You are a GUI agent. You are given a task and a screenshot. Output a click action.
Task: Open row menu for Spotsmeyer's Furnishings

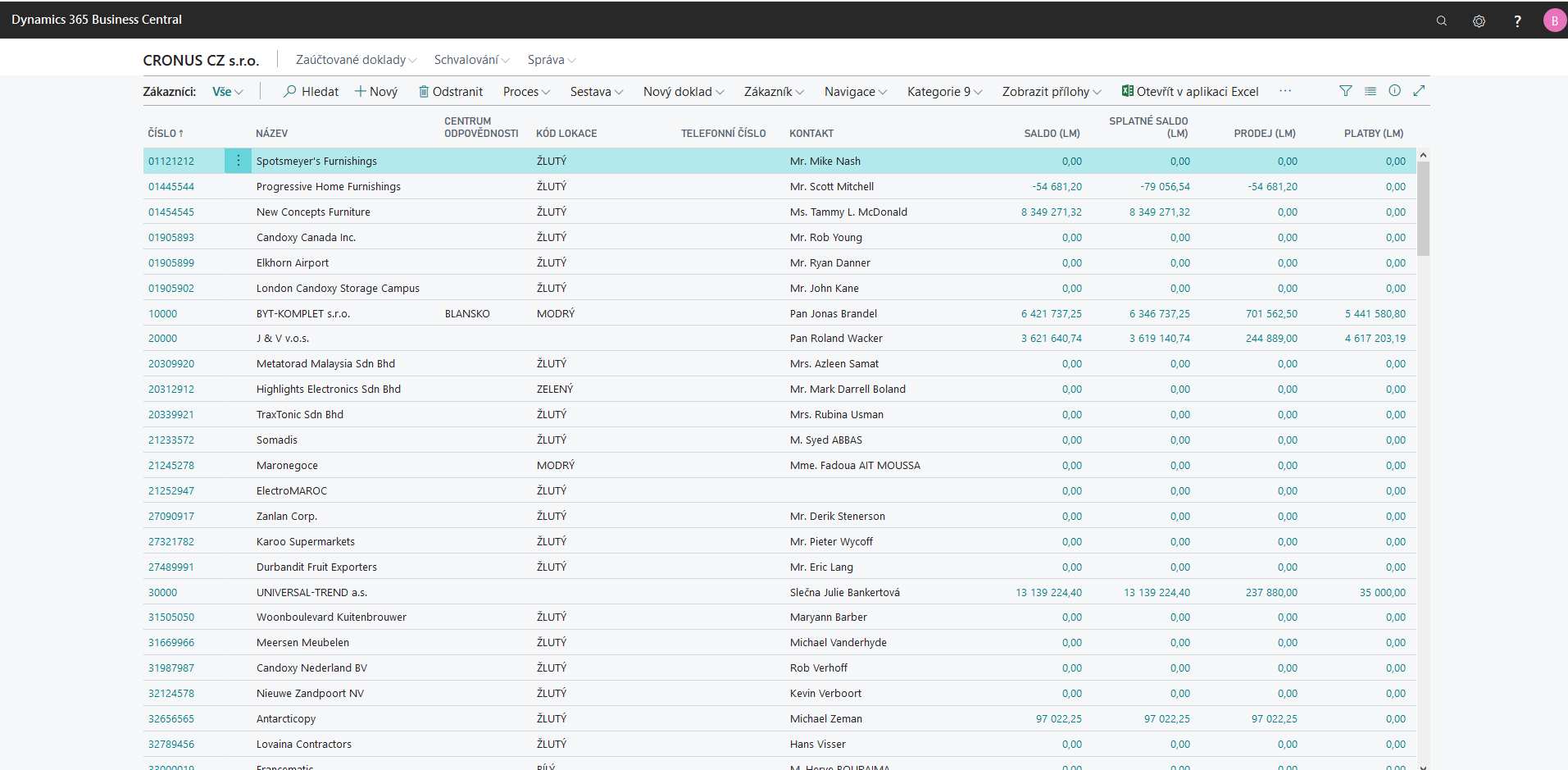coord(238,161)
